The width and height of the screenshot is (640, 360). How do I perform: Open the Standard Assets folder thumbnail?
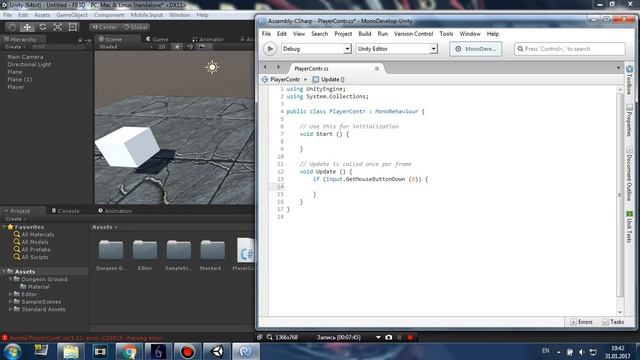click(212, 250)
